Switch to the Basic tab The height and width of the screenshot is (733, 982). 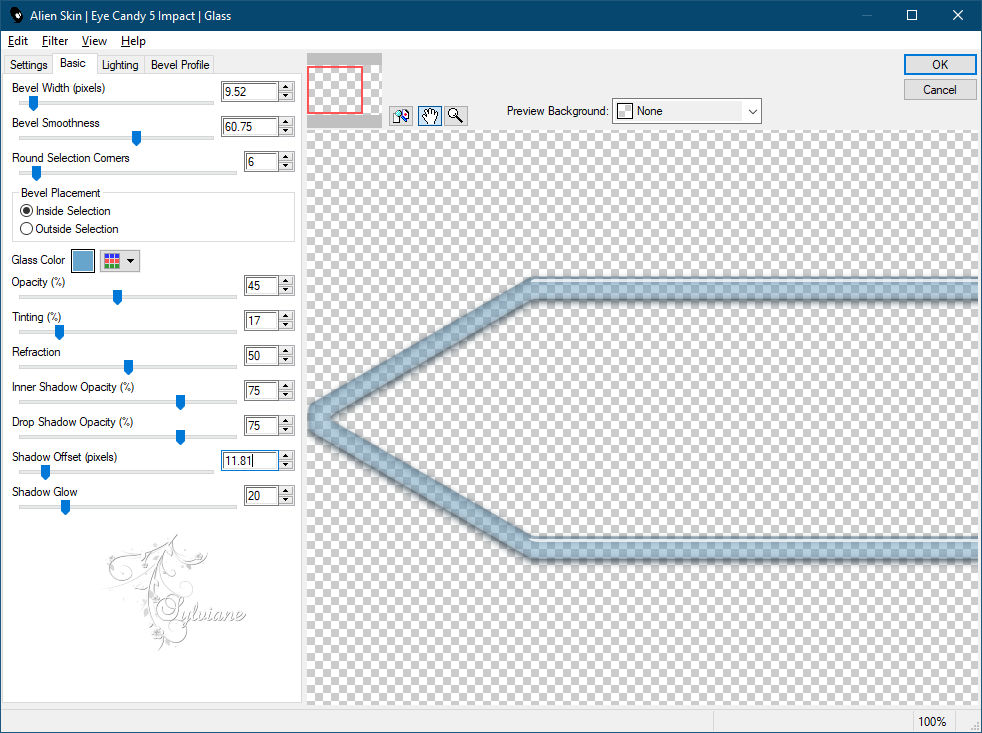tap(73, 63)
